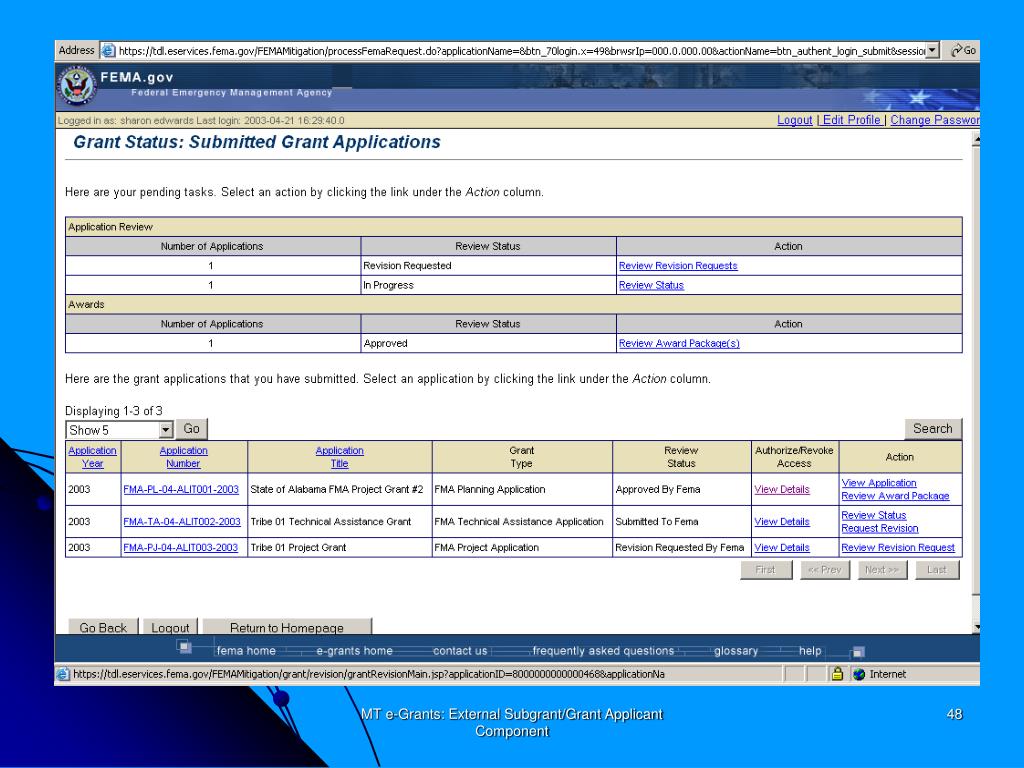Click View Details for FMA Planning Application

click(782, 490)
